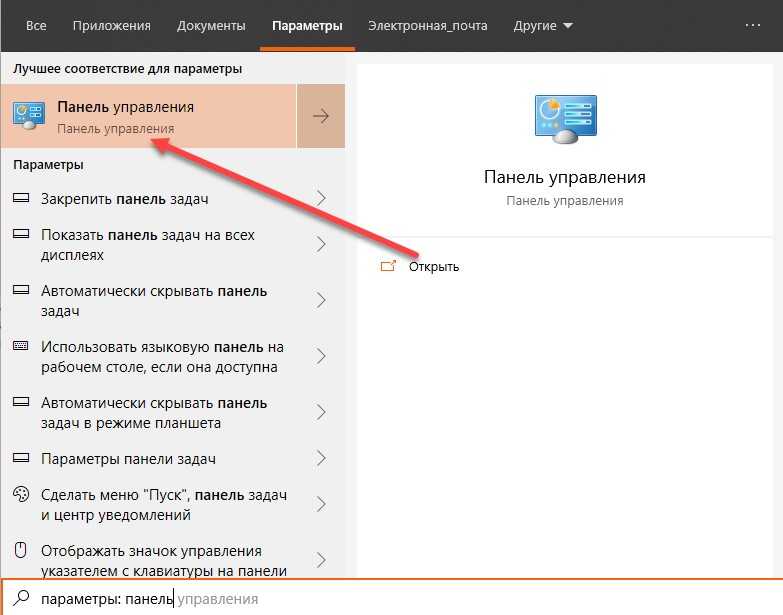Click keyboard icon beside Использовать языковую панель
This screenshot has width=783, height=615.
(x=21, y=345)
